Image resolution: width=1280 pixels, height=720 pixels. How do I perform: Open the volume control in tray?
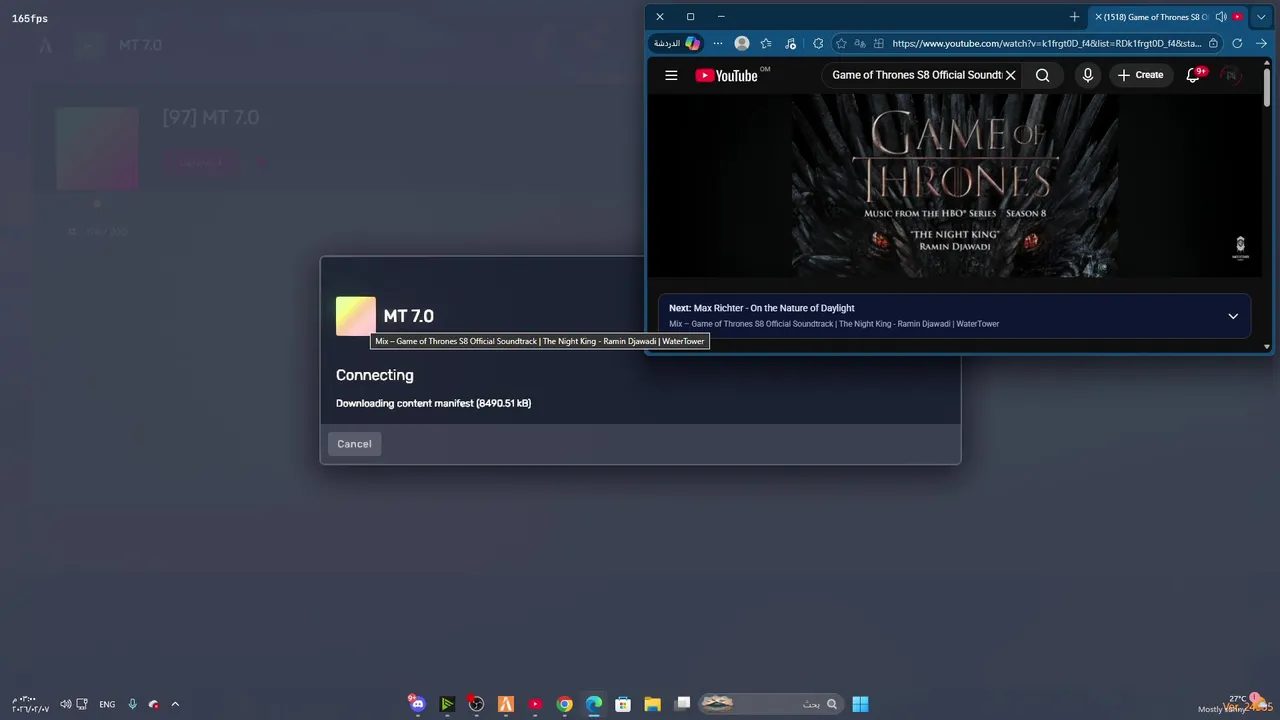[x=66, y=704]
